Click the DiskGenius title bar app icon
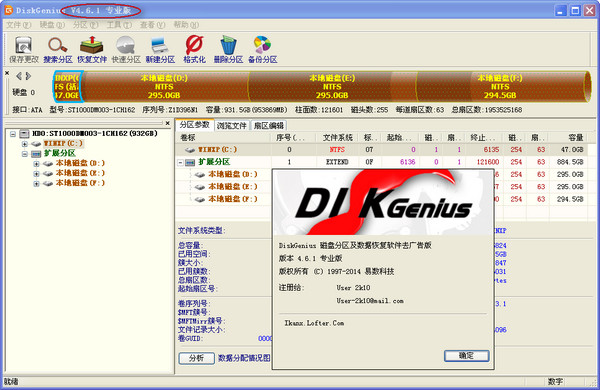Viewport: 600px width, 390px height. click(x=8, y=10)
